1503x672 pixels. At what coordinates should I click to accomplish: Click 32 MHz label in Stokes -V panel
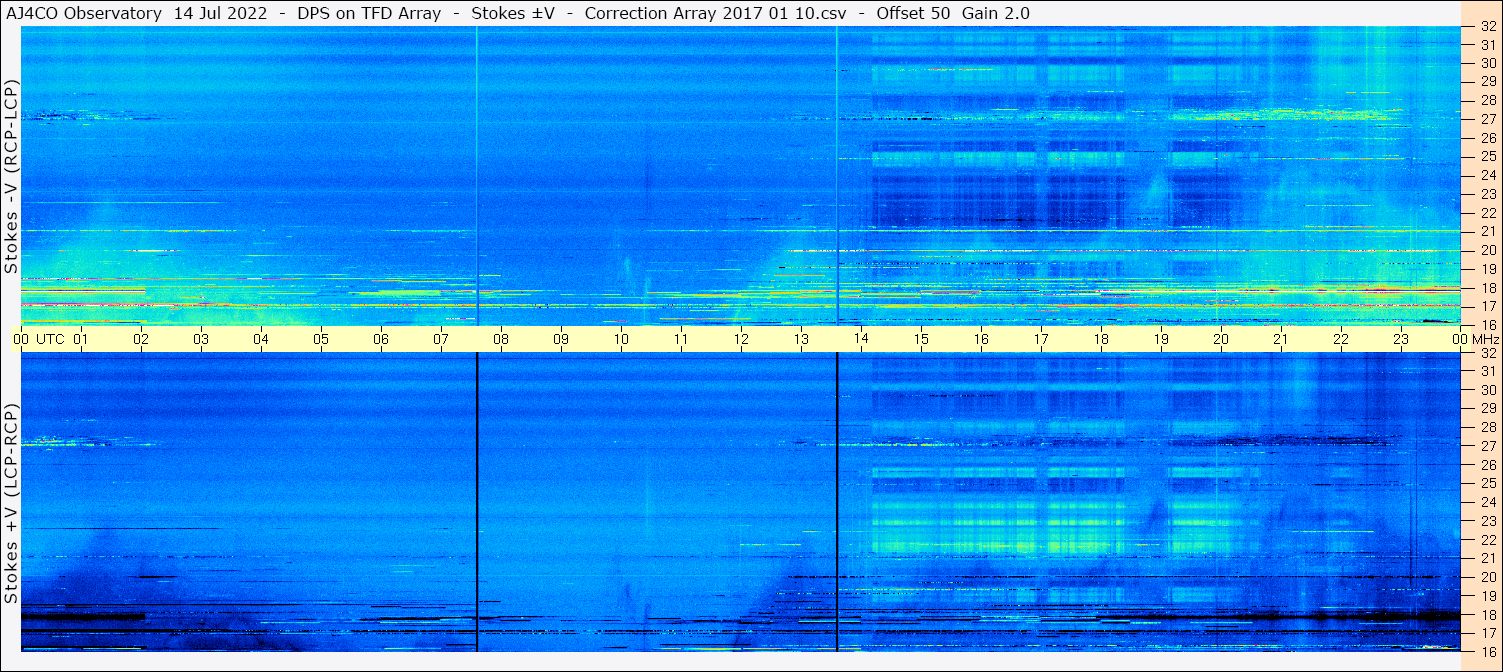pyautogui.click(x=1488, y=26)
